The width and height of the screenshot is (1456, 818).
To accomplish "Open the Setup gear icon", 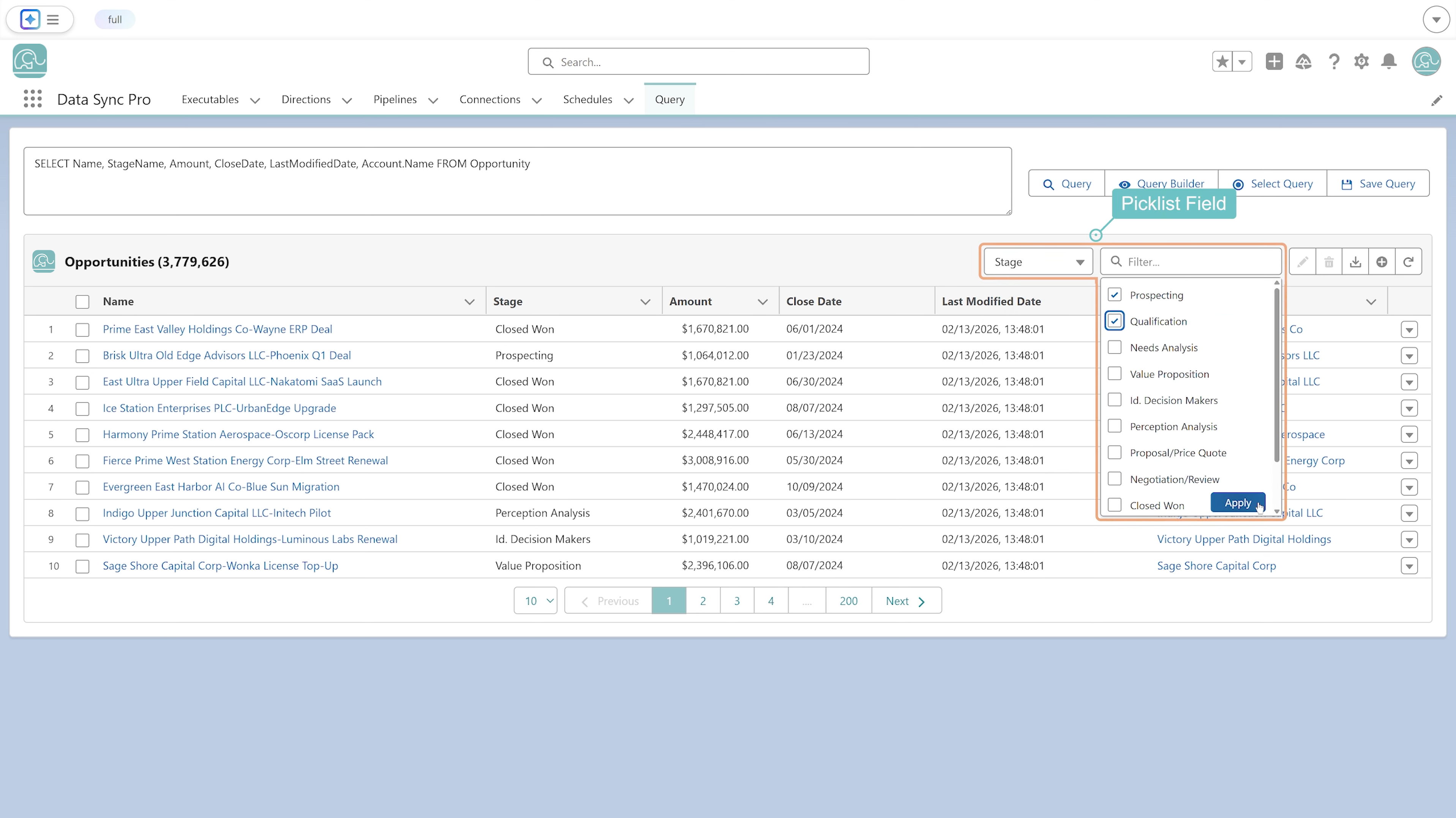I will click(x=1361, y=62).
